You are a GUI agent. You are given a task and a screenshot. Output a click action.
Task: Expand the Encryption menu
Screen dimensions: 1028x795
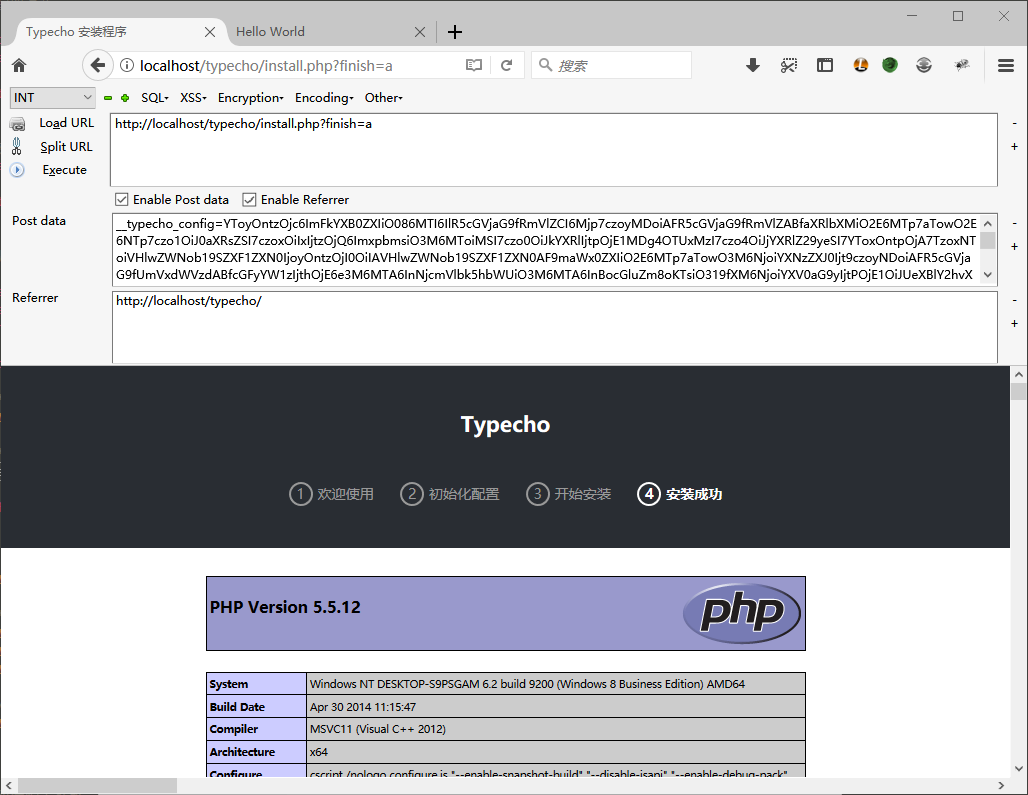point(250,98)
